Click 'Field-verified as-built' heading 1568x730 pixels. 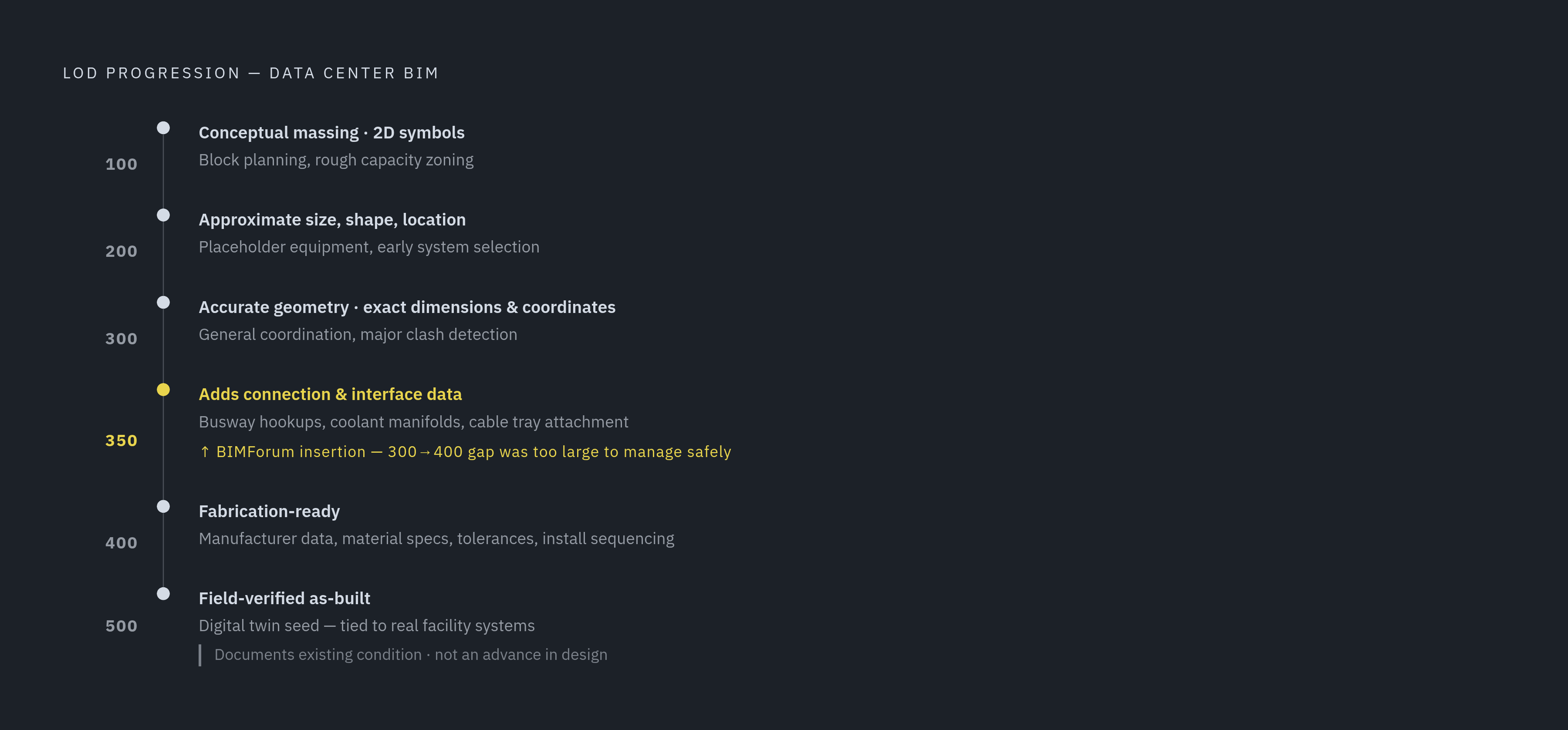tap(284, 599)
